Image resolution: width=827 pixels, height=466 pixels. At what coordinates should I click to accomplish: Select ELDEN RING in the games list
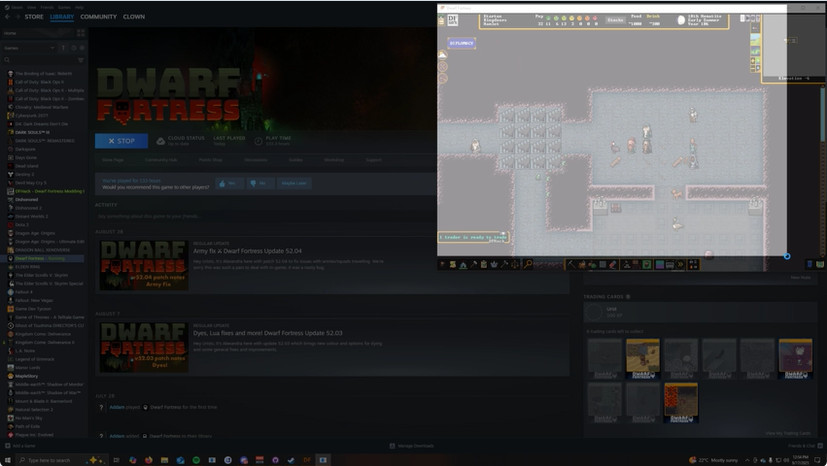point(45,267)
